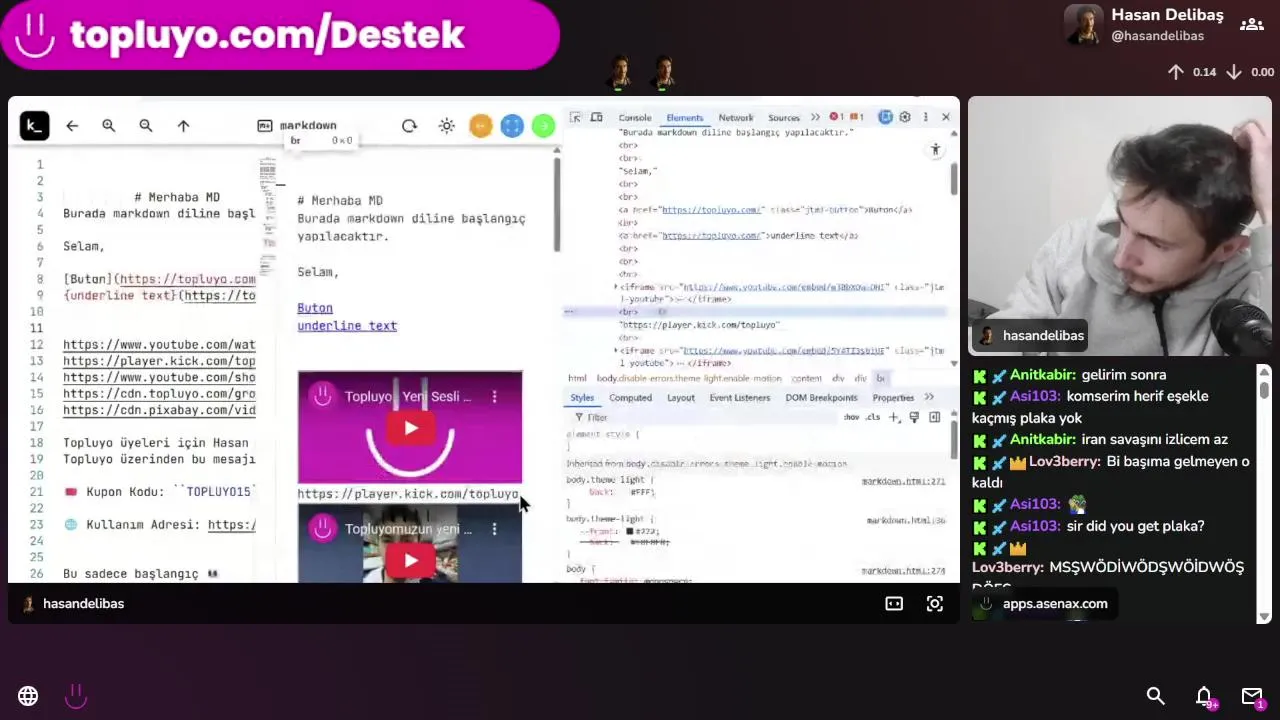Image resolution: width=1280 pixels, height=720 pixels.
Task: Switch to the Elements tab in DevTools
Action: pos(685,118)
